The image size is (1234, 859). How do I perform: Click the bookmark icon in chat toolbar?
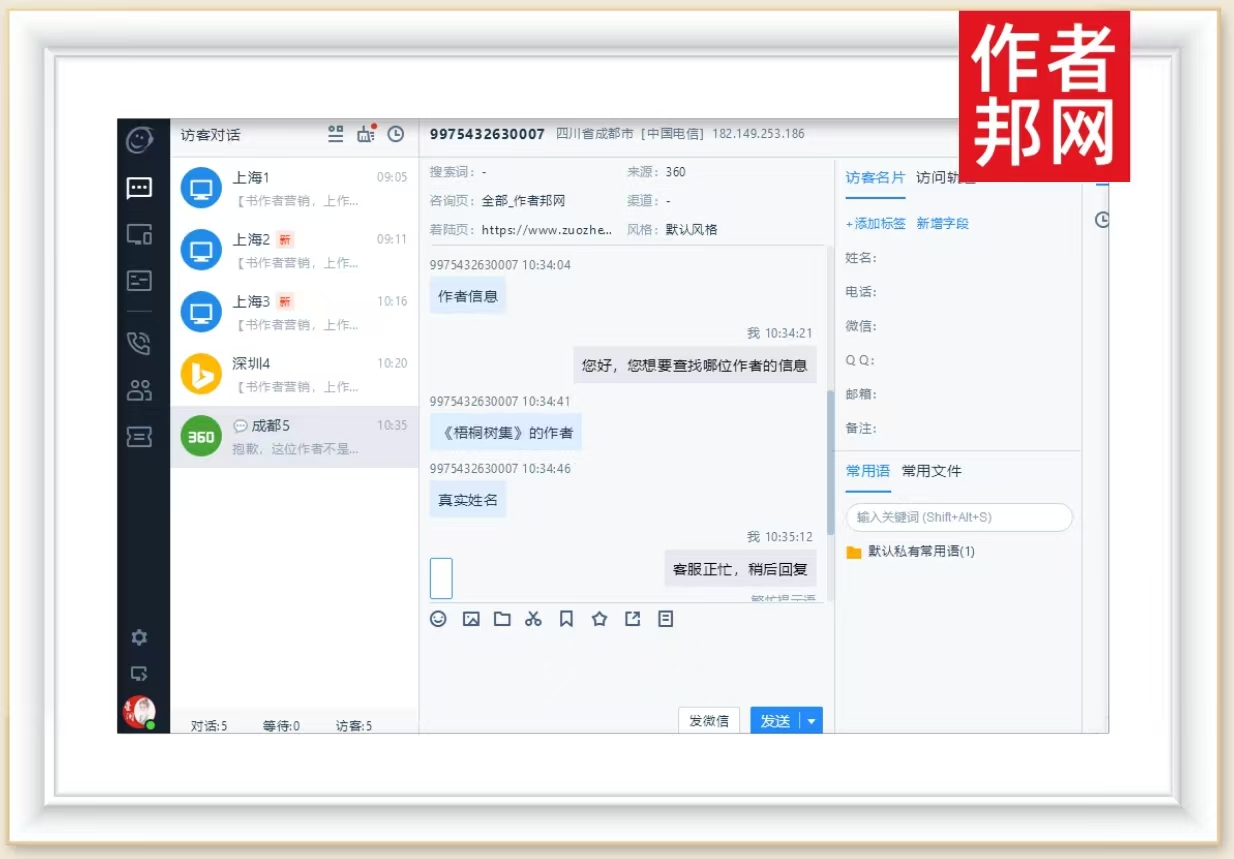pos(566,619)
